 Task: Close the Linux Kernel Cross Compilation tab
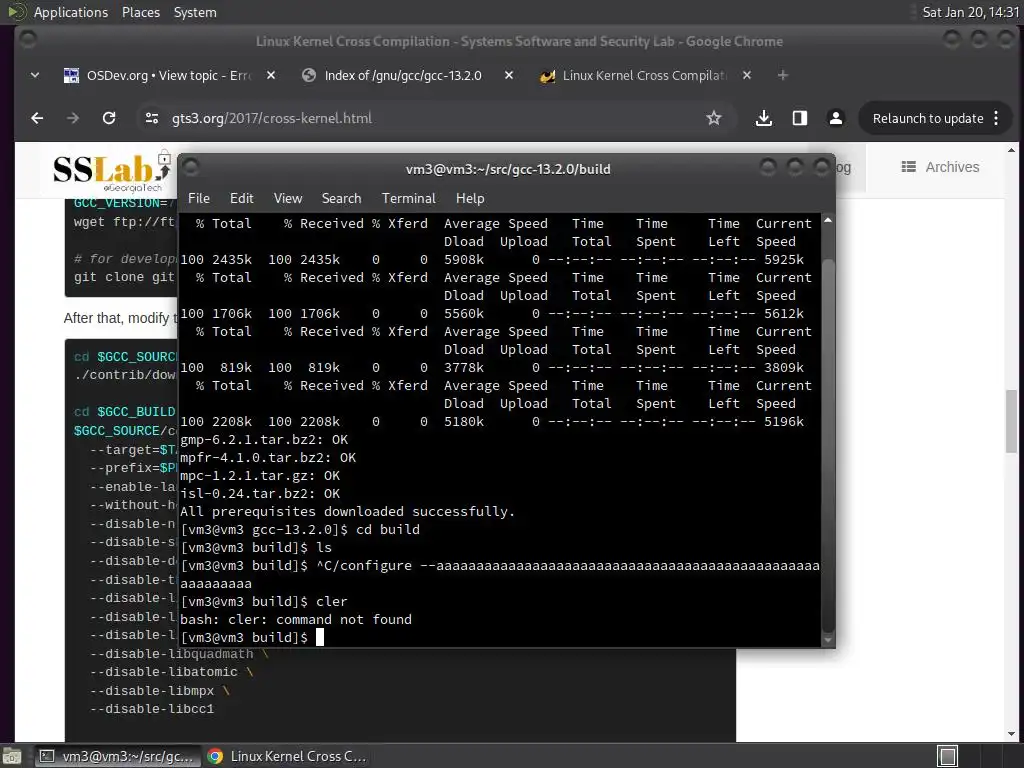[x=747, y=76]
